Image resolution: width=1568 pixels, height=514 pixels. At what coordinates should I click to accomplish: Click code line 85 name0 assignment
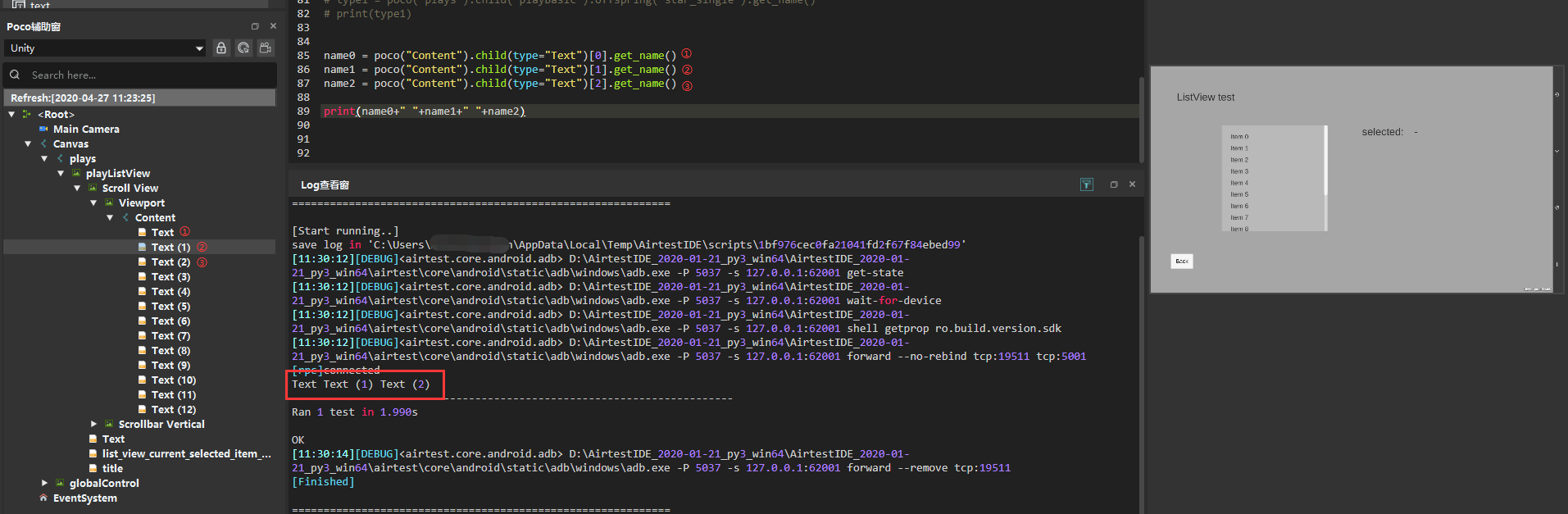(500, 56)
